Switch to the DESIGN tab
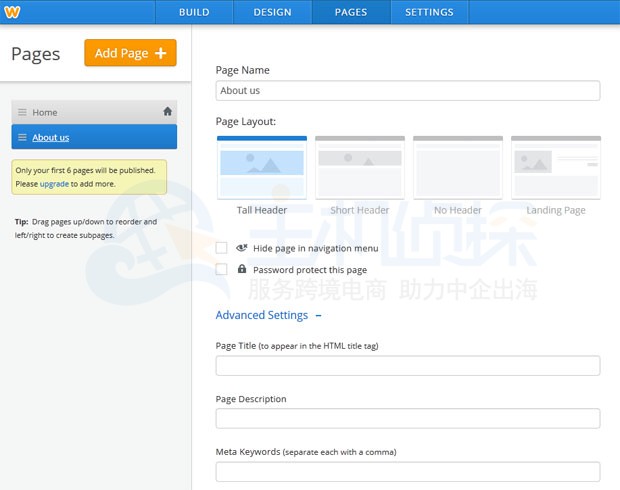The height and width of the screenshot is (490, 620). [272, 12]
